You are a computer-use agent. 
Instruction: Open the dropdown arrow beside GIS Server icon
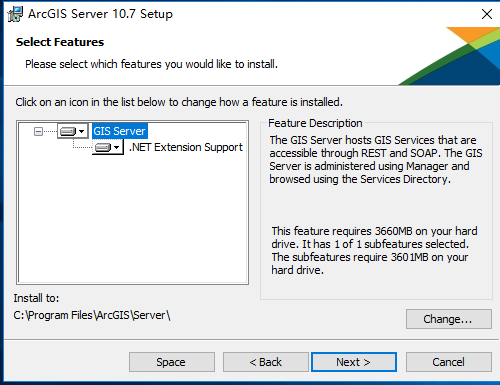pyautogui.click(x=81, y=131)
